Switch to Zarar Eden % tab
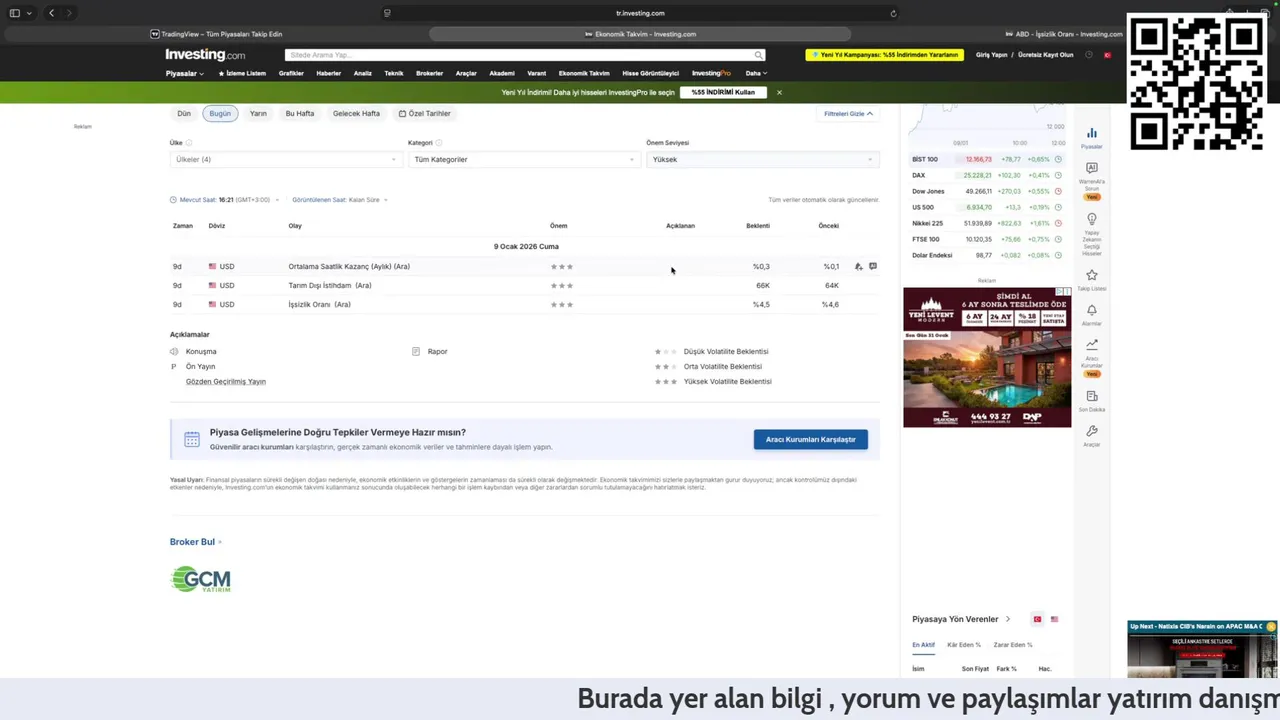This screenshot has height=720, width=1280. pyautogui.click(x=1013, y=645)
